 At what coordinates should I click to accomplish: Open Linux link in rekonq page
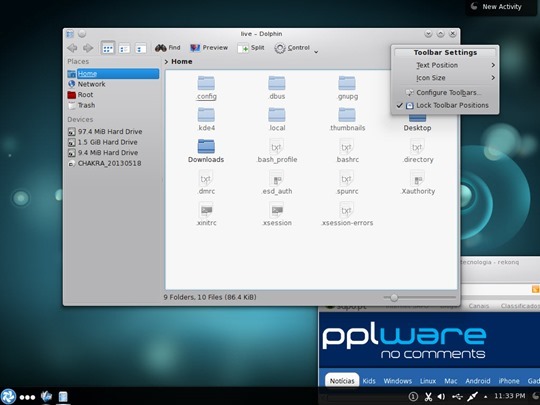(x=428, y=381)
